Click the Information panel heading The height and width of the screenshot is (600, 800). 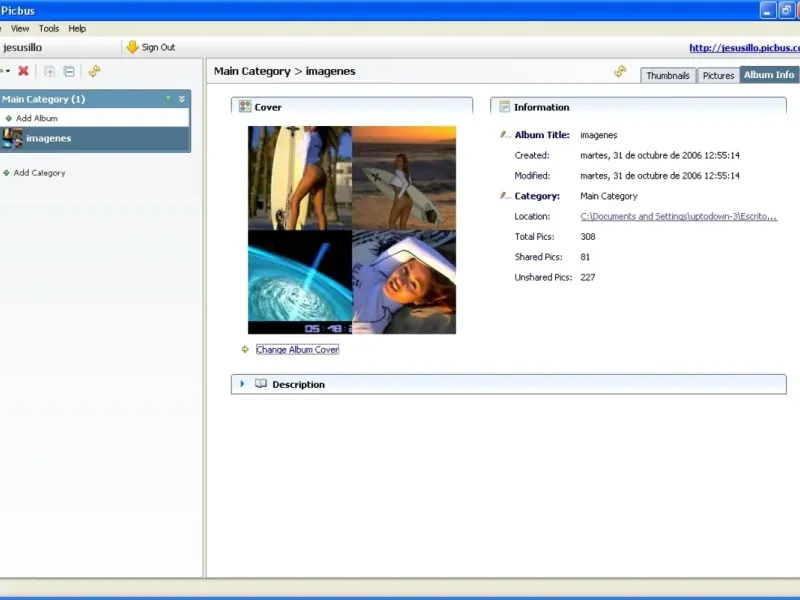point(541,107)
